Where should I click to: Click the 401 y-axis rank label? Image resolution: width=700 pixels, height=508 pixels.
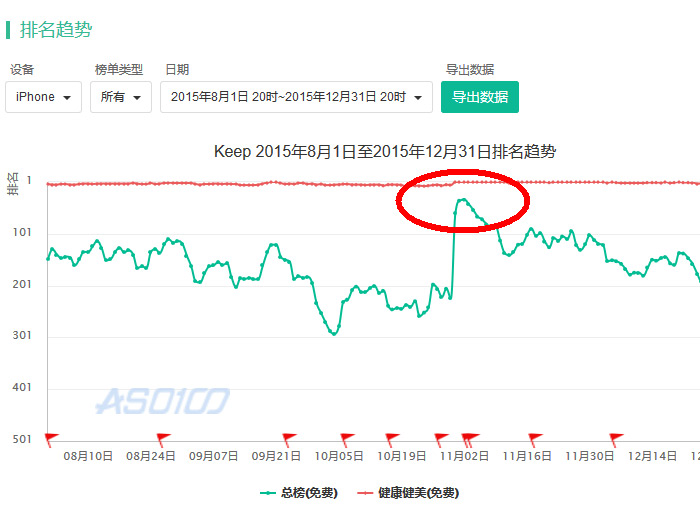22,387
